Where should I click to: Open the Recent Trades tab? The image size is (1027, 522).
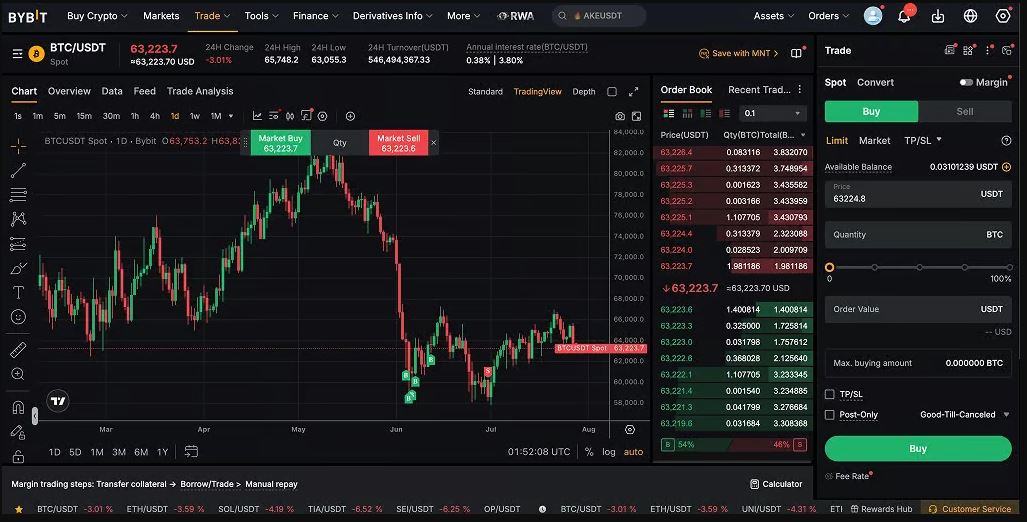[758, 90]
